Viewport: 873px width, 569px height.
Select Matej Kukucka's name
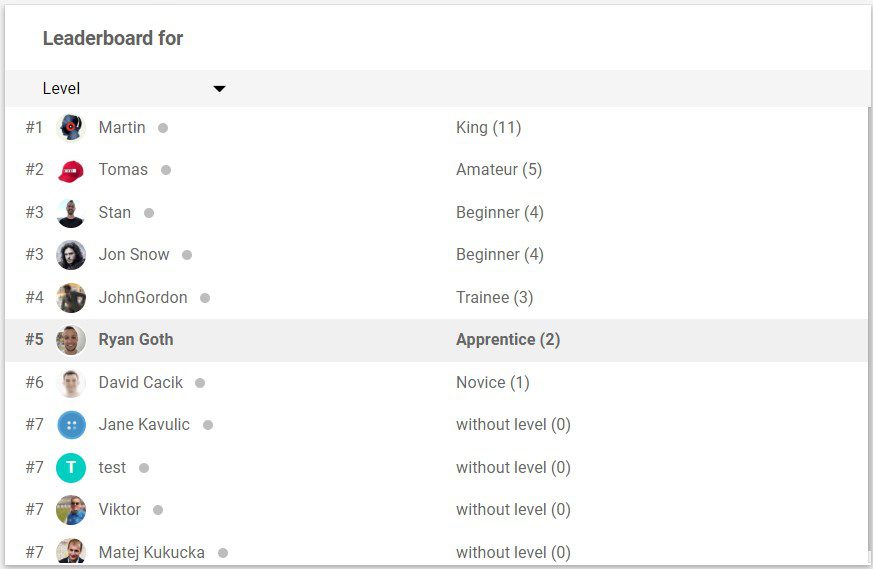152,552
